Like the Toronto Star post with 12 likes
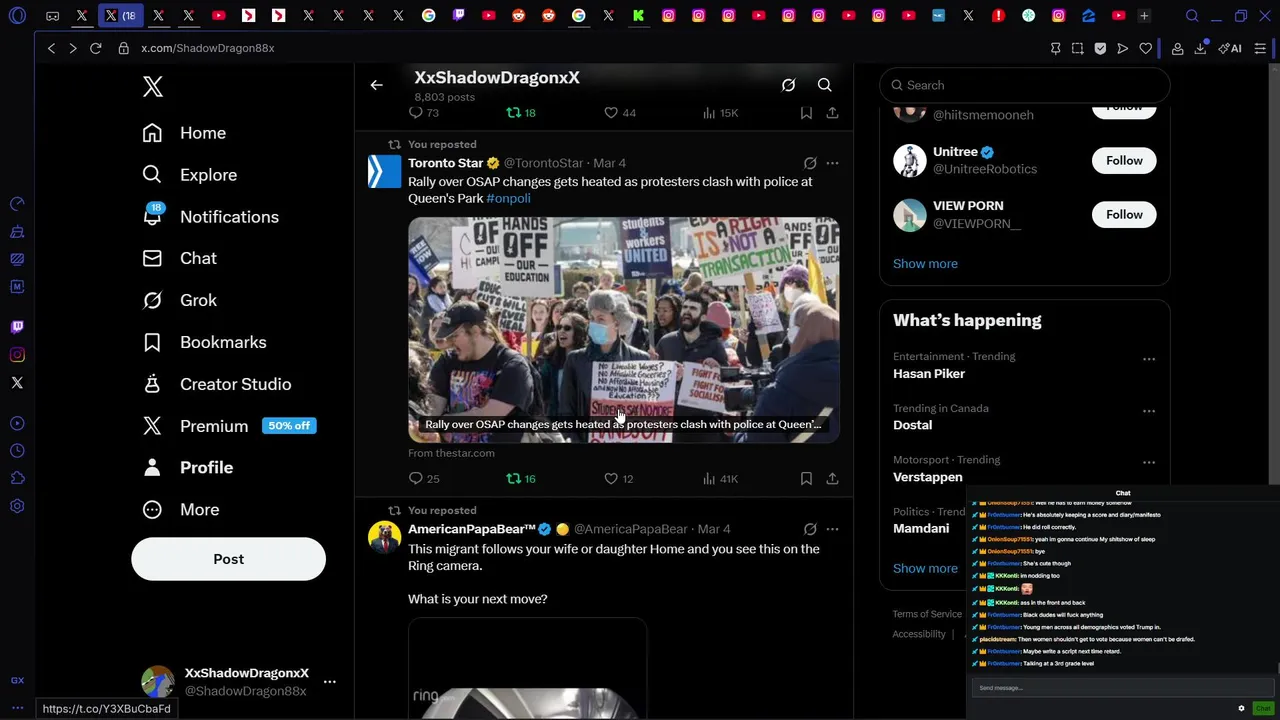This screenshot has height=720, width=1280. click(x=619, y=479)
